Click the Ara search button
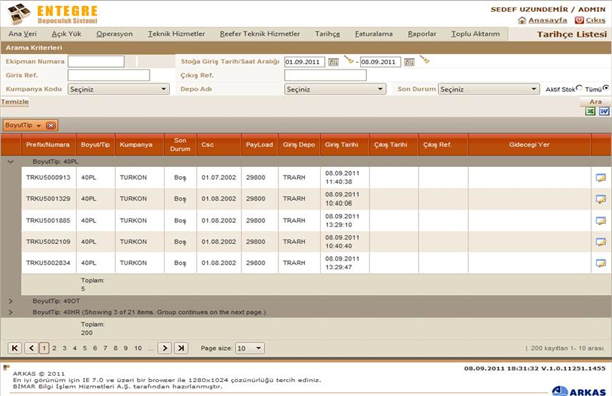This screenshot has height=396, width=612. tap(595, 101)
